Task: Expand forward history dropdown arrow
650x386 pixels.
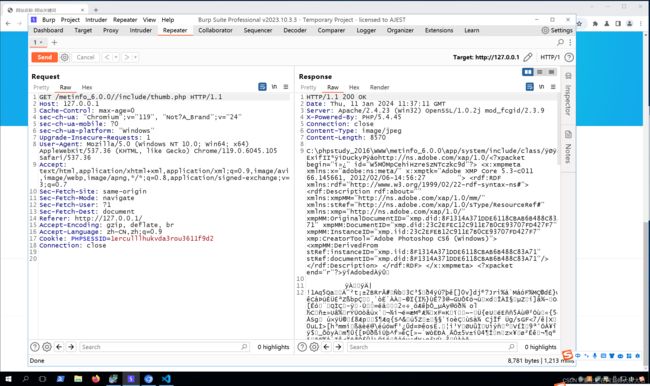Action: click(x=135, y=57)
